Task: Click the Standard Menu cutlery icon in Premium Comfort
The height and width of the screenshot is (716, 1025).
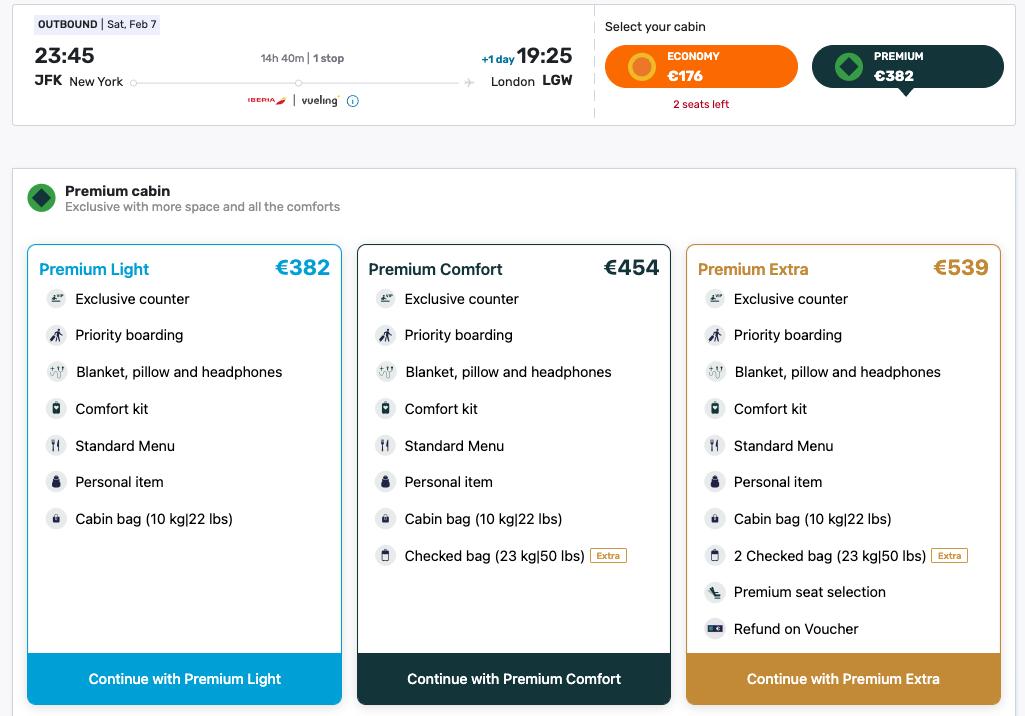Action: tap(385, 445)
